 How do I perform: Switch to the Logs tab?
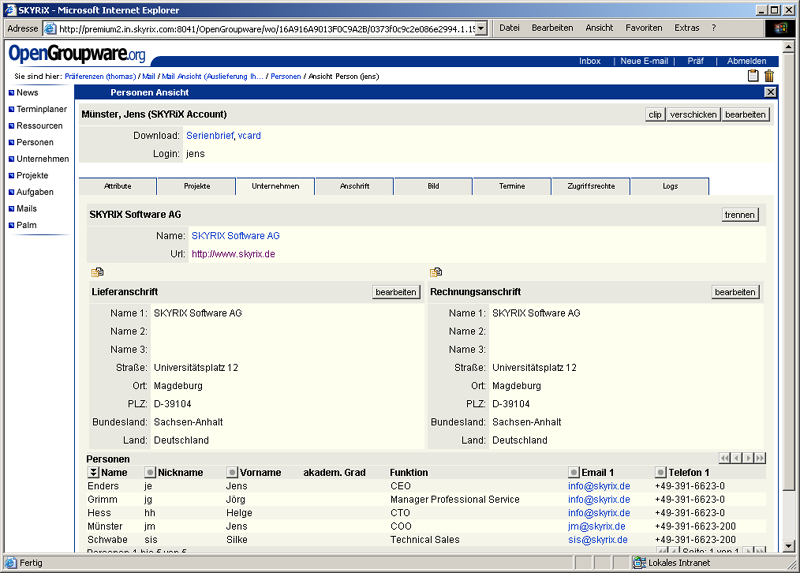pyautogui.click(x=670, y=186)
